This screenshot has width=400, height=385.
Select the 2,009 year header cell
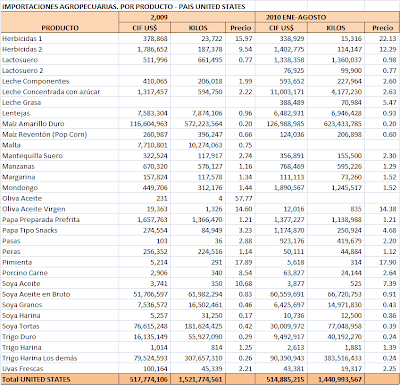click(187, 17)
